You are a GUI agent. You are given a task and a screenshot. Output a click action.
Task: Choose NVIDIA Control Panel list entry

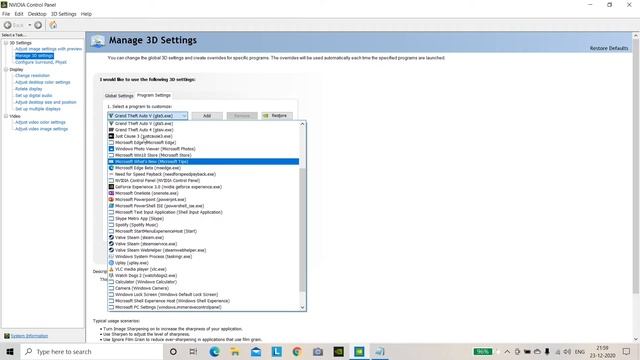click(x=203, y=180)
